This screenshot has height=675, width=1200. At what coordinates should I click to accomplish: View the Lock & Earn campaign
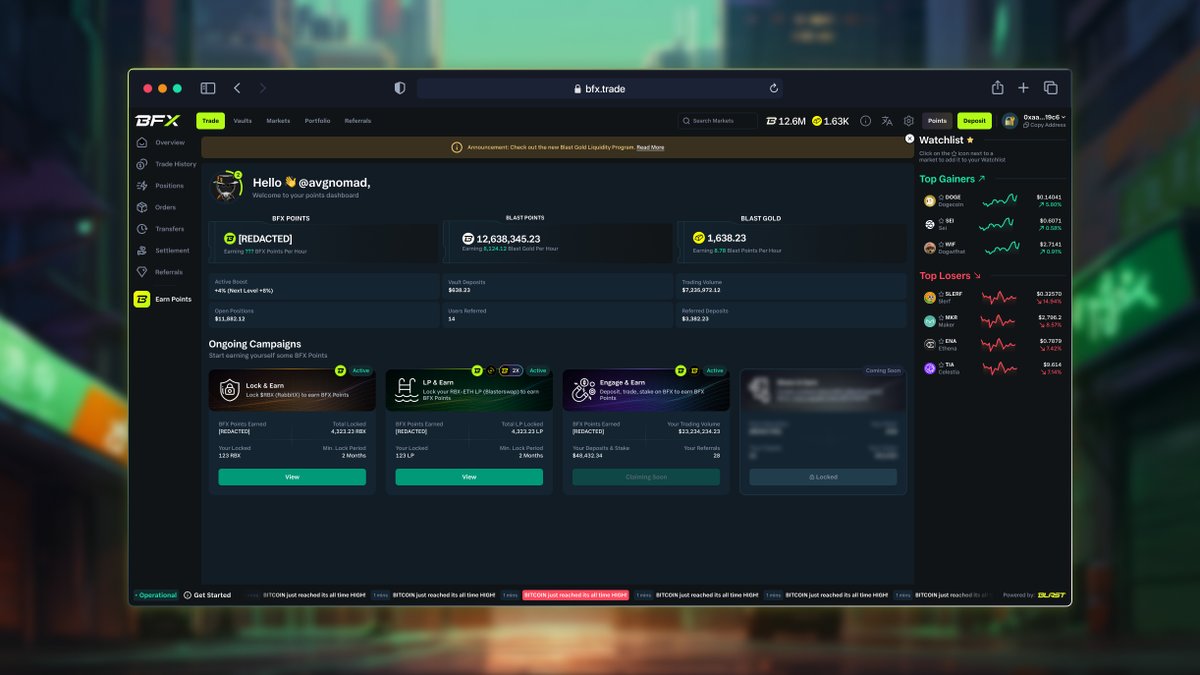pyautogui.click(x=292, y=477)
